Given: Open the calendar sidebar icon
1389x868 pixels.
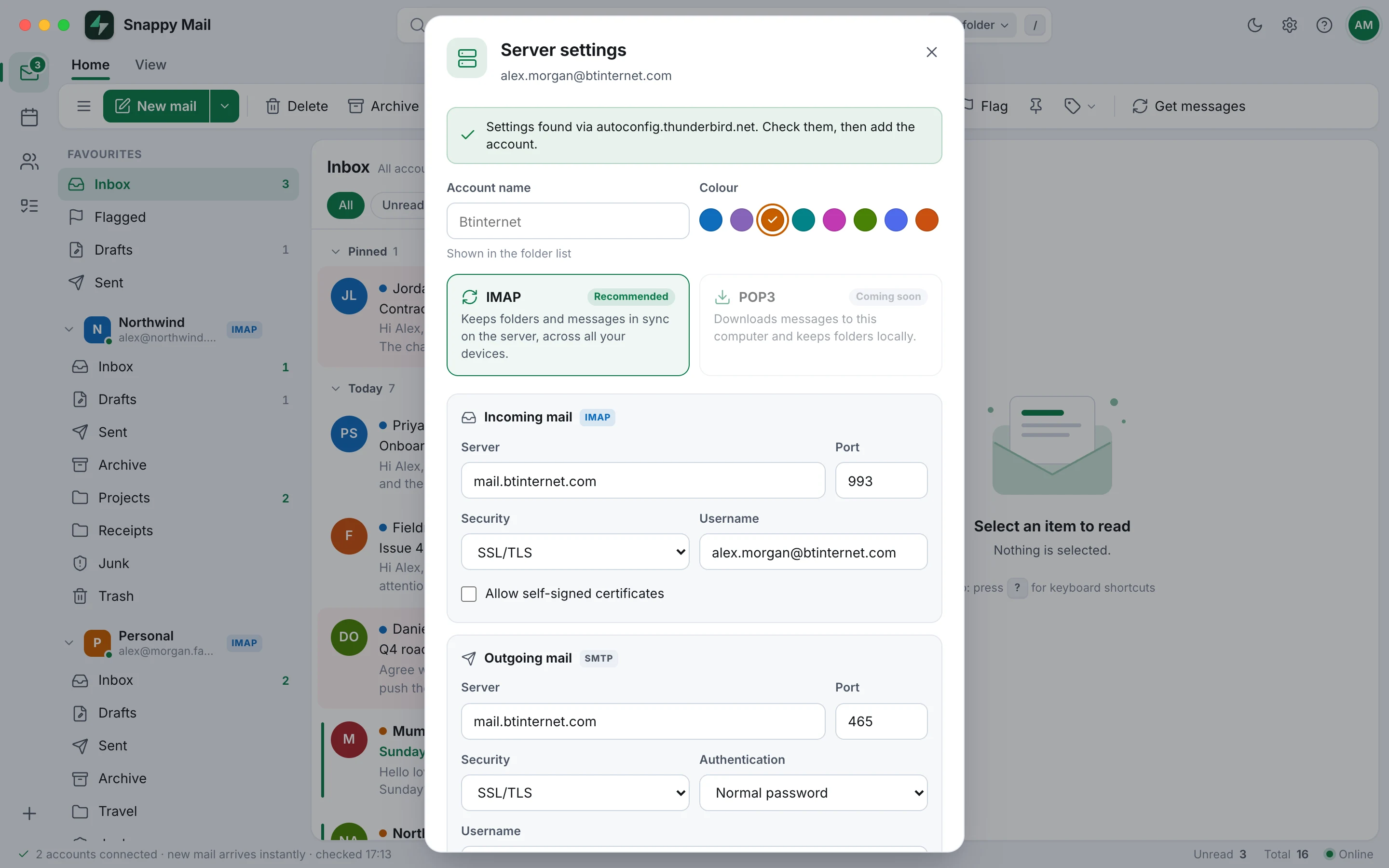Looking at the screenshot, I should point(29,117).
